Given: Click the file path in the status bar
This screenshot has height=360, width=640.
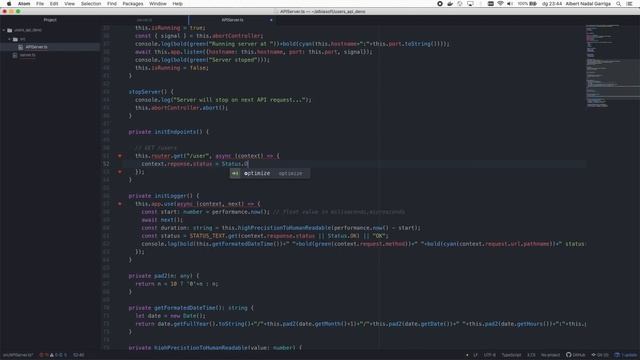Looking at the screenshot, I should (17, 355).
